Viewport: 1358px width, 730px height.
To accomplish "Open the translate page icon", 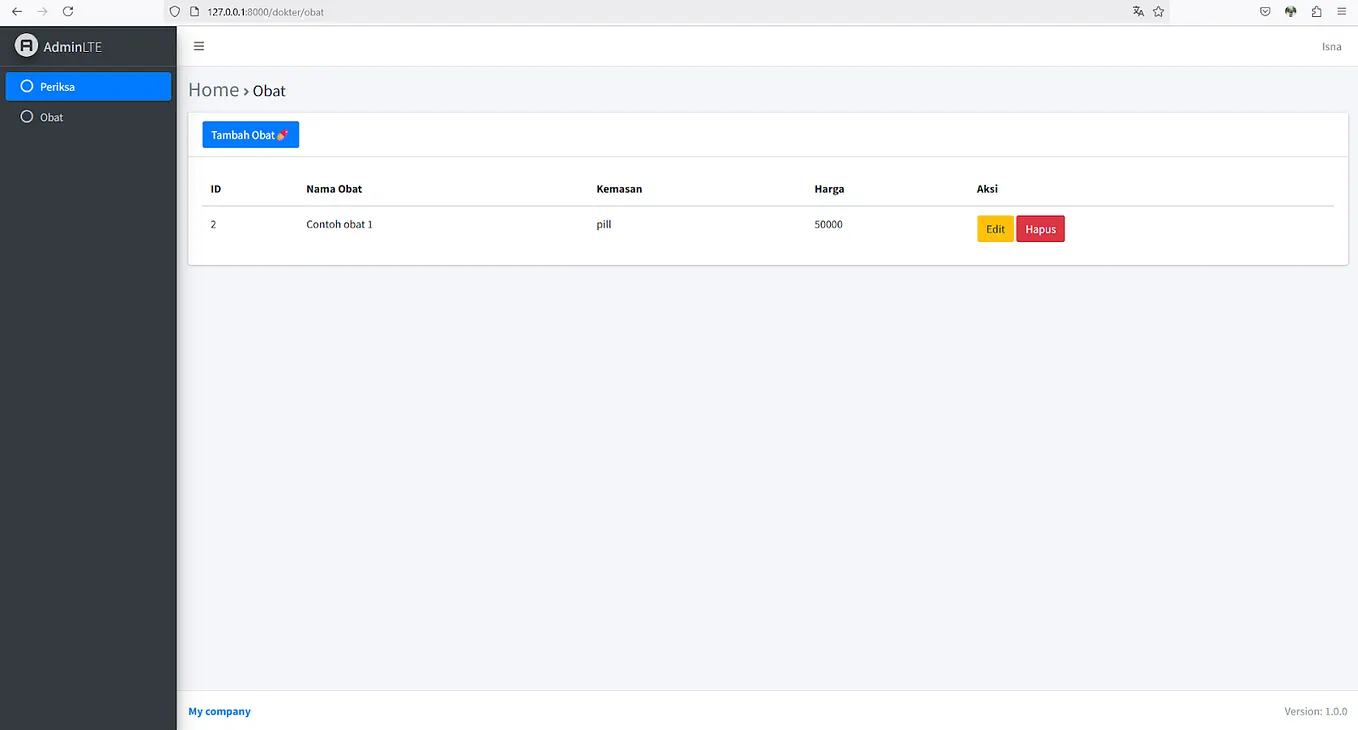I will (x=1138, y=11).
